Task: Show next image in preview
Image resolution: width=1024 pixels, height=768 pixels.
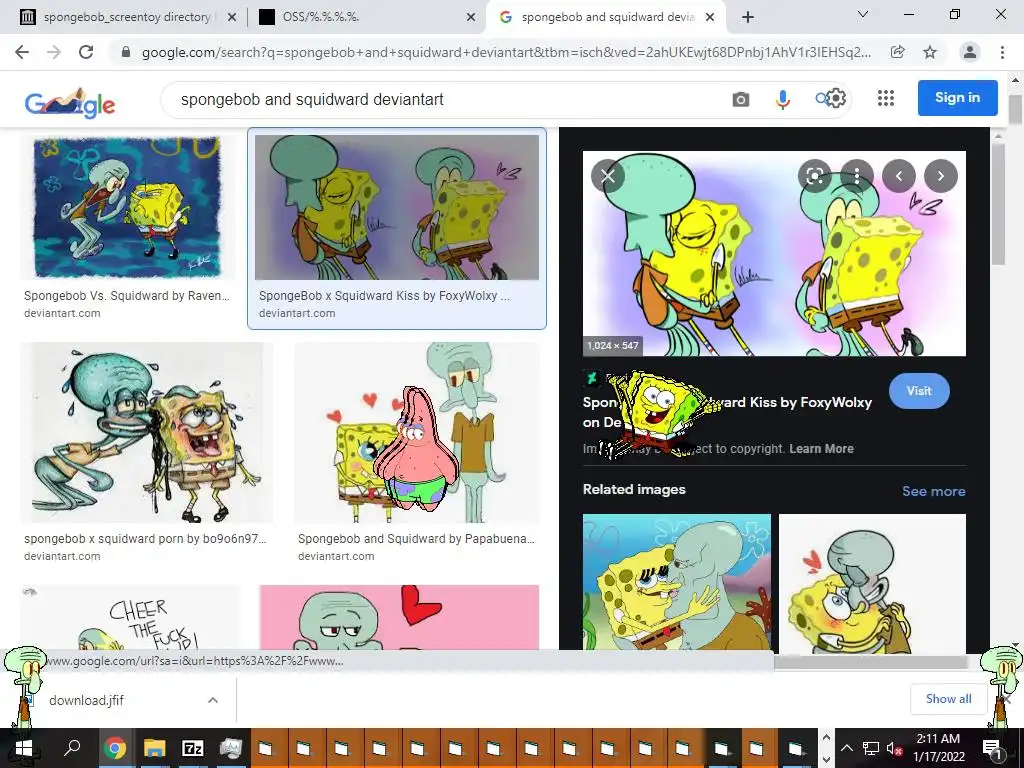Action: tap(940, 176)
